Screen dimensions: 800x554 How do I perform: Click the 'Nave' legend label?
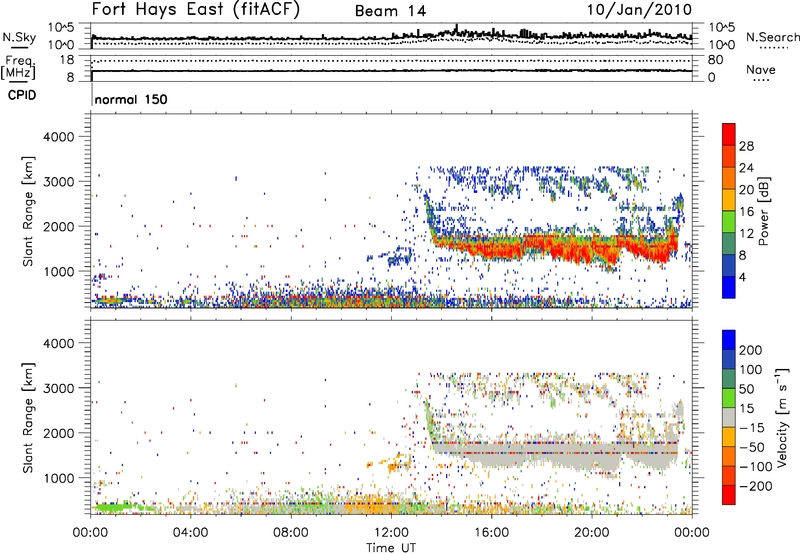(x=761, y=69)
